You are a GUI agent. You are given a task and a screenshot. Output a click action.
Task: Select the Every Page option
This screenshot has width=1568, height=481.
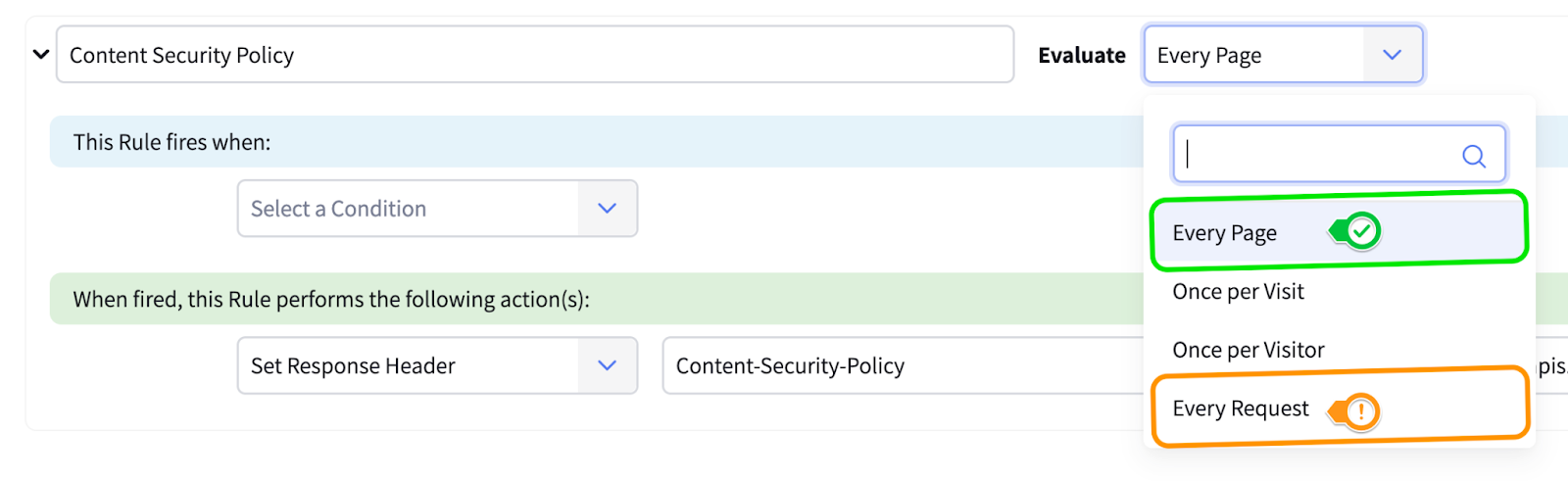point(1225,233)
